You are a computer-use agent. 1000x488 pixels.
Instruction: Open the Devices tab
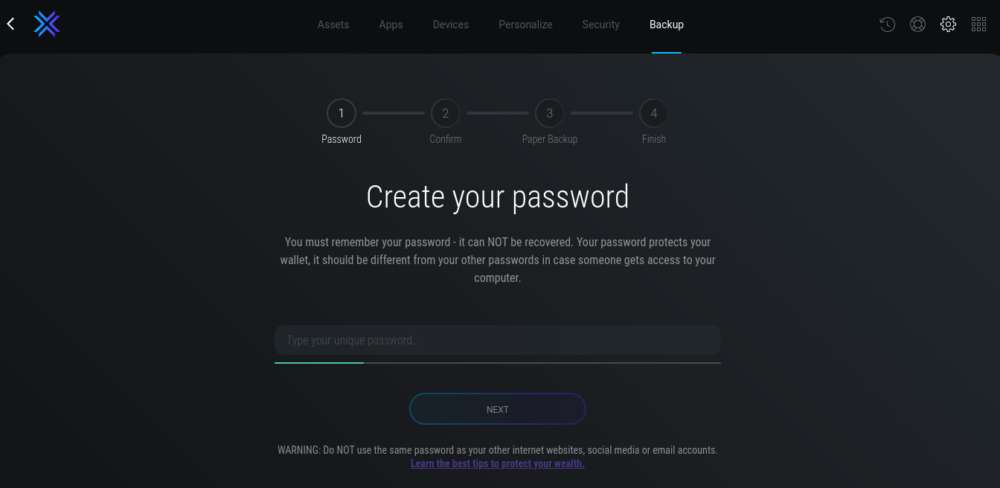(451, 25)
